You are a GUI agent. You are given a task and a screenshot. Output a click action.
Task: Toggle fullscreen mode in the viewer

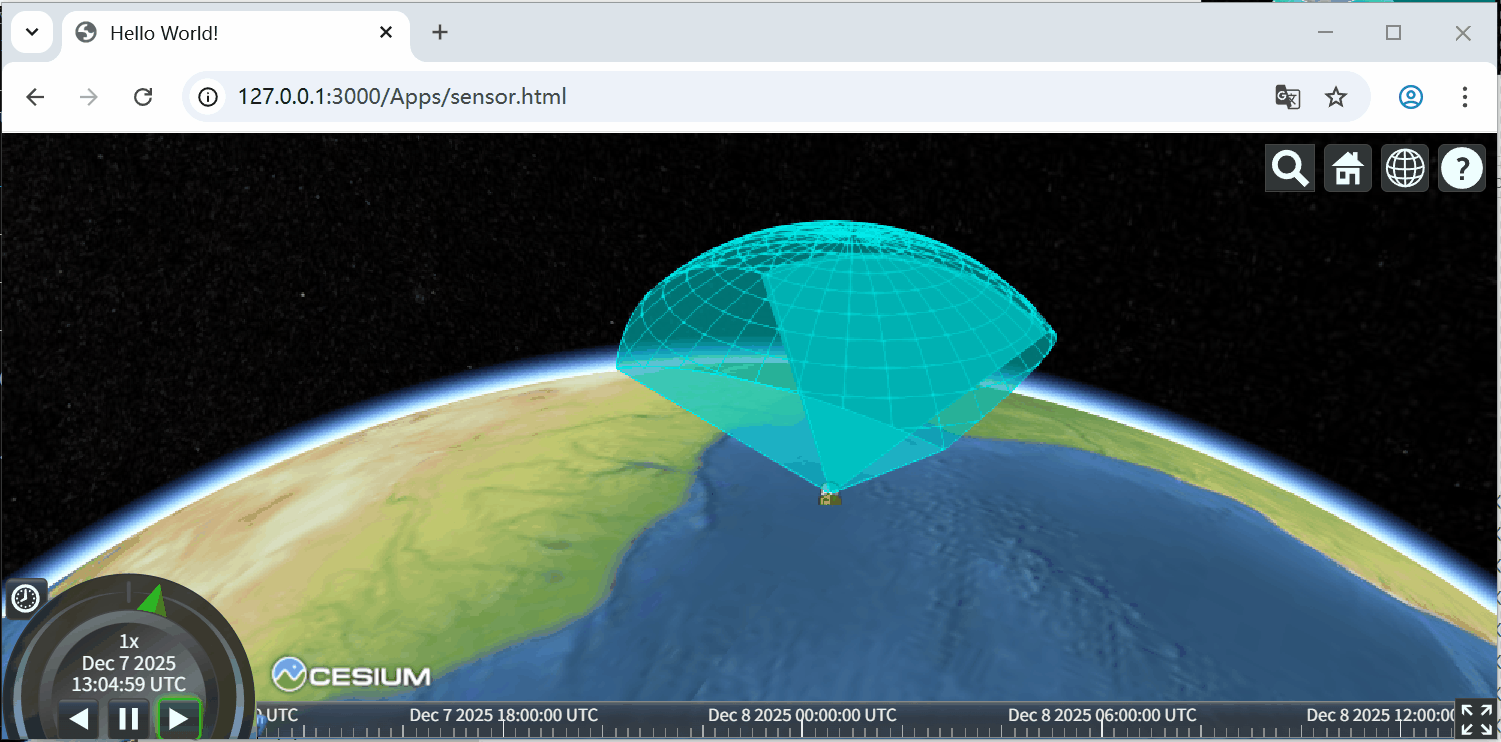(x=1477, y=719)
